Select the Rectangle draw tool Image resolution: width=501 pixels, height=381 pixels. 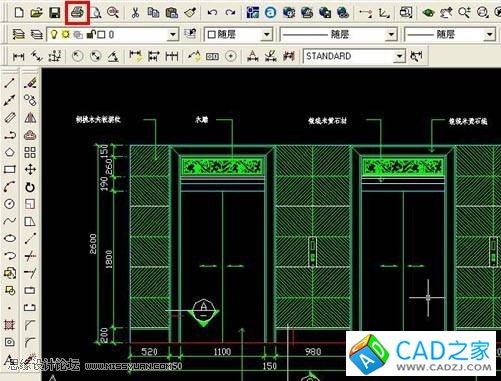9,169
